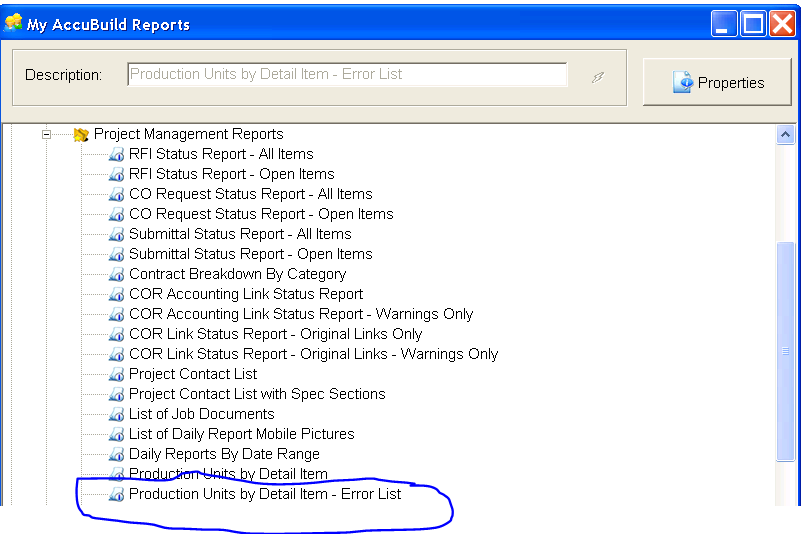Click the icon for Submittal Status Report - All Items
This screenshot has width=801, height=534.
116,234
